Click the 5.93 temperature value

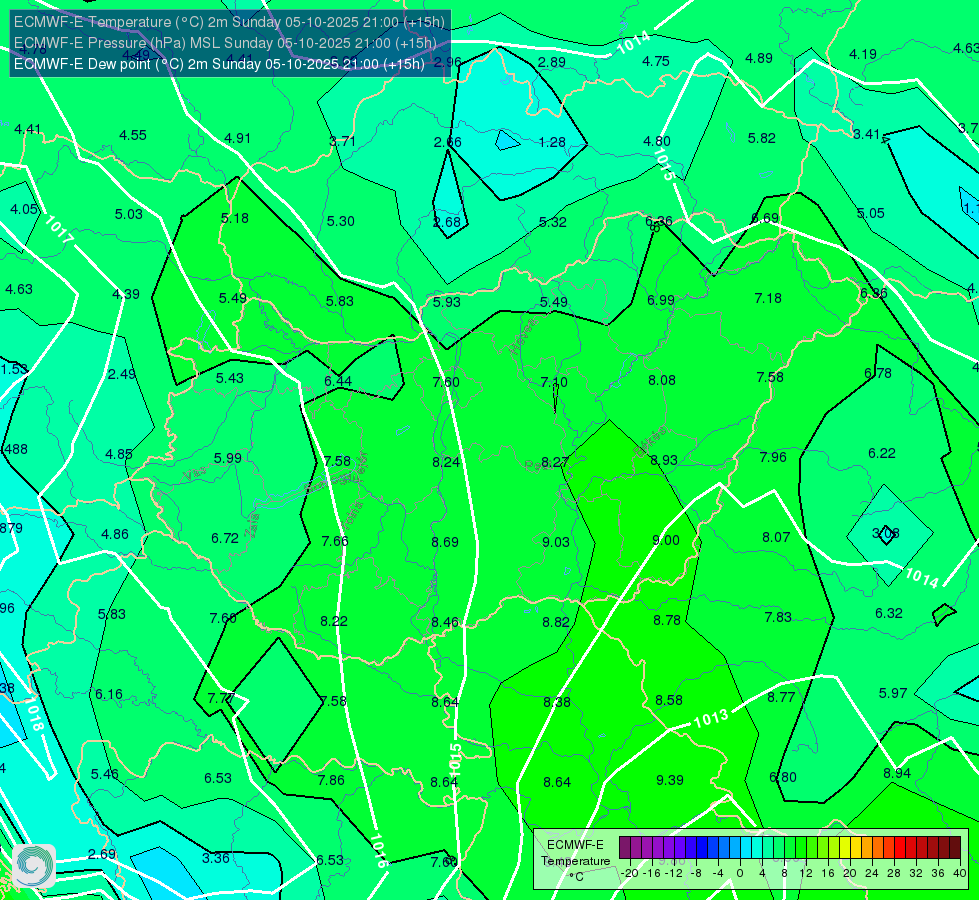coord(447,302)
